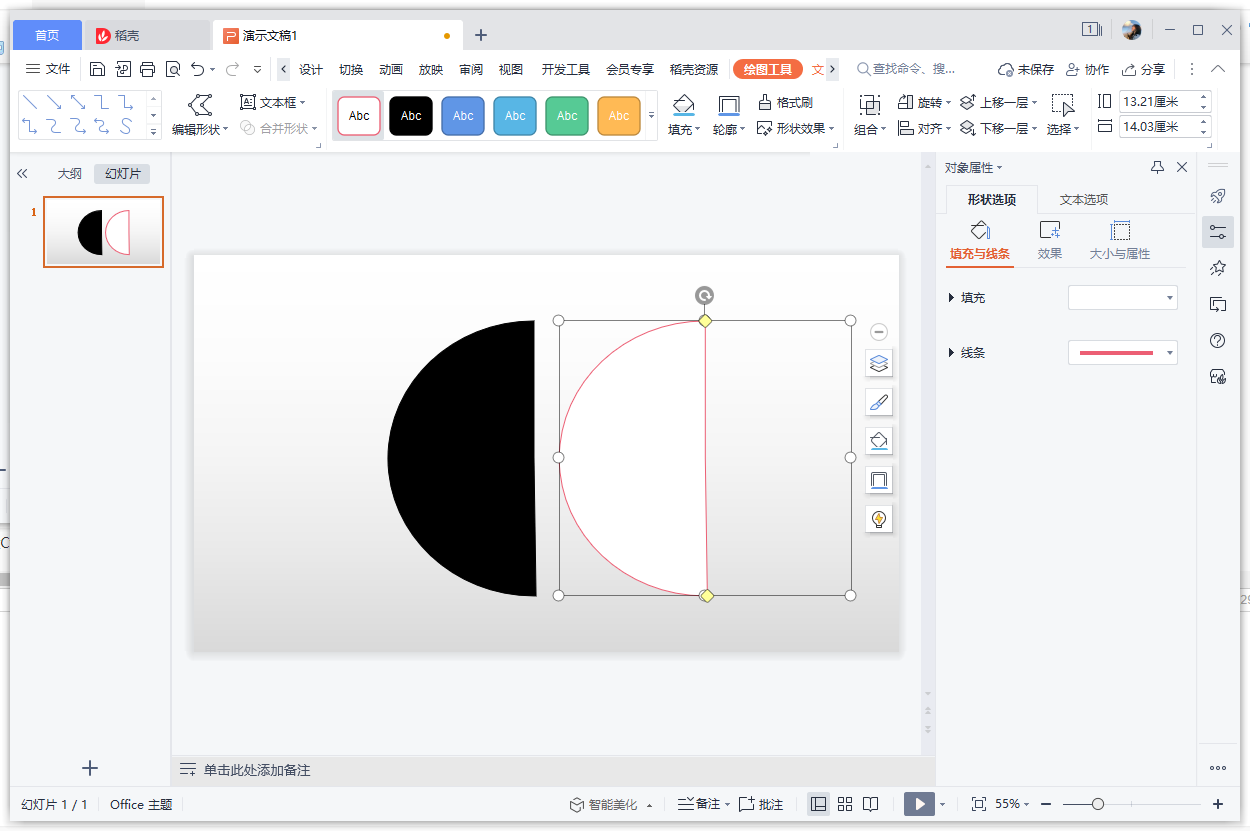
Task: Open print preview icon
Action: 173,69
